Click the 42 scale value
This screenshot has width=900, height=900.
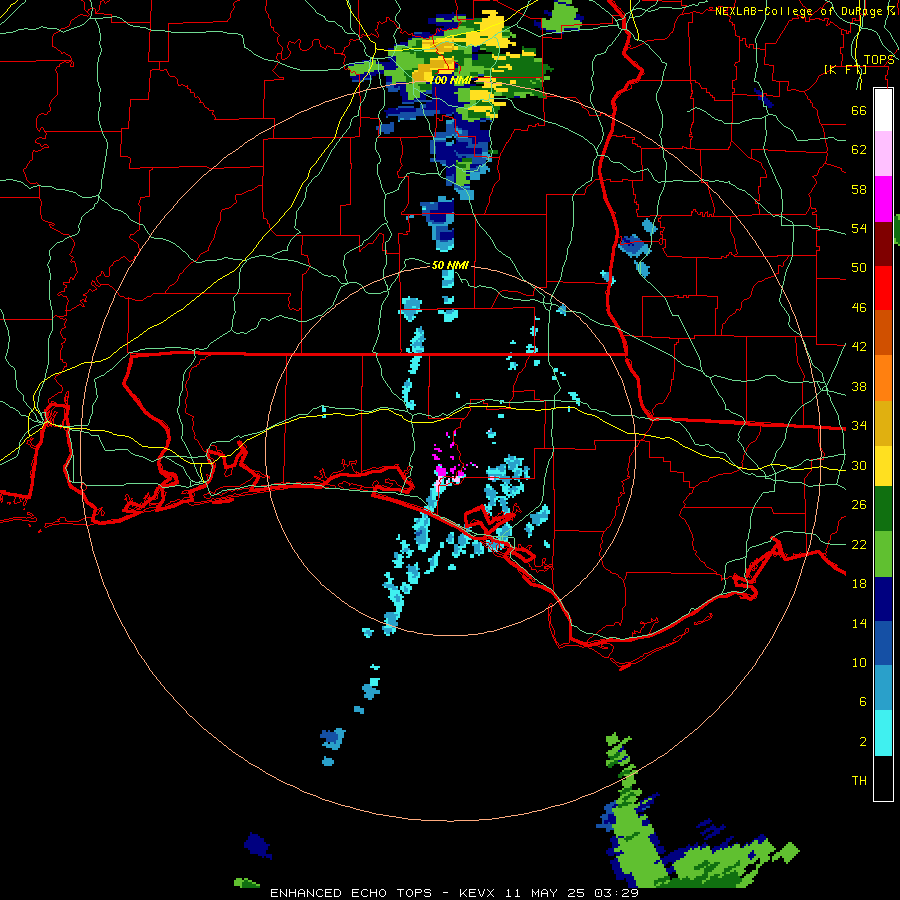click(x=859, y=346)
